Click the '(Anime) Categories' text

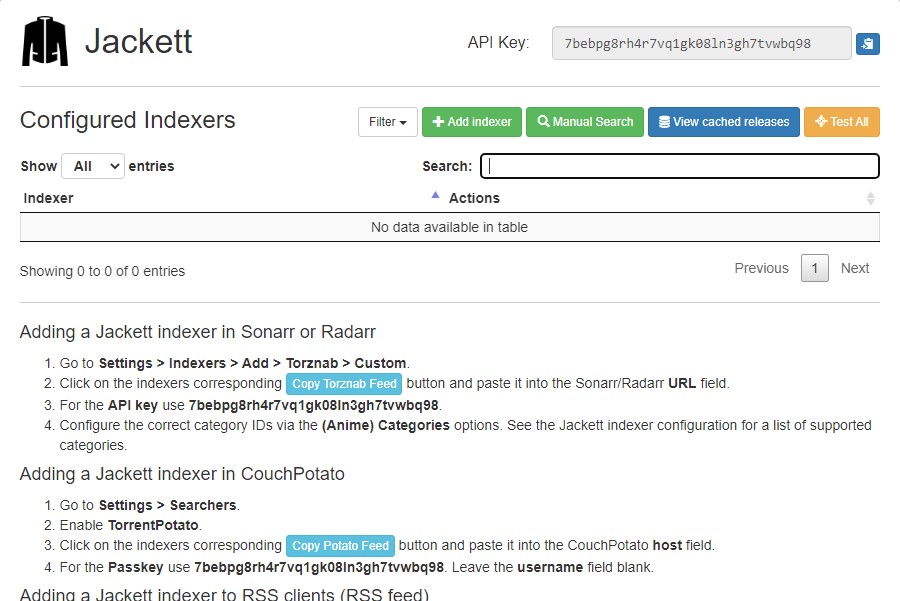(386, 425)
